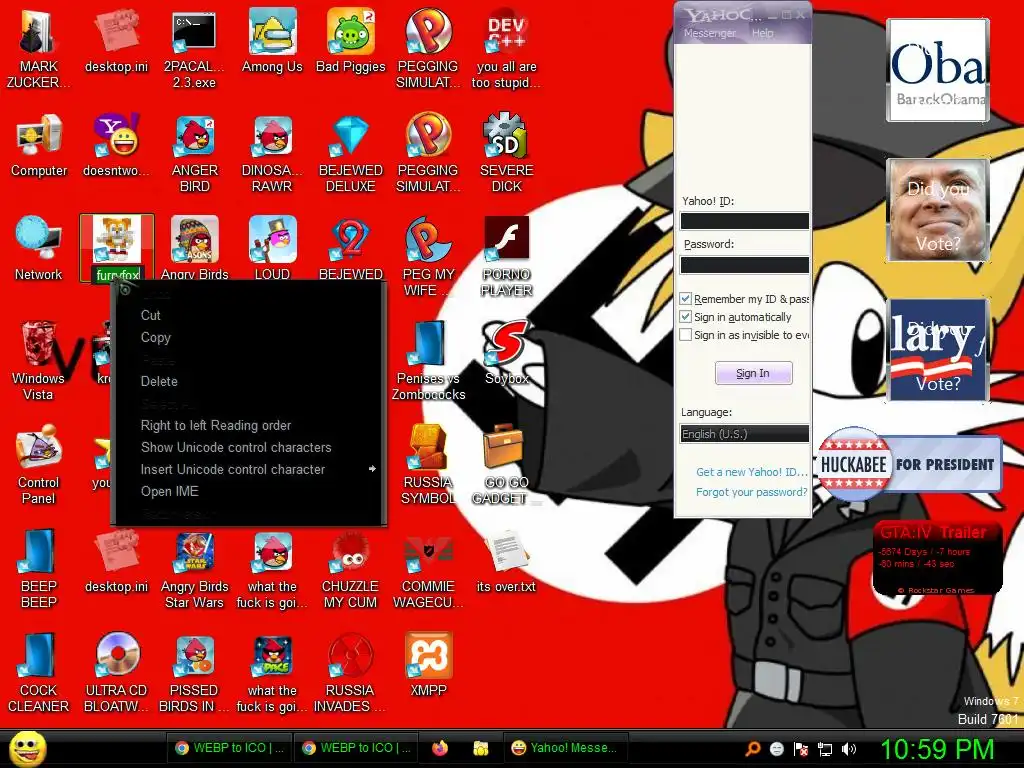Click Get a new Yahoo! ID link
Image resolution: width=1024 pixels, height=768 pixels.
click(x=752, y=472)
